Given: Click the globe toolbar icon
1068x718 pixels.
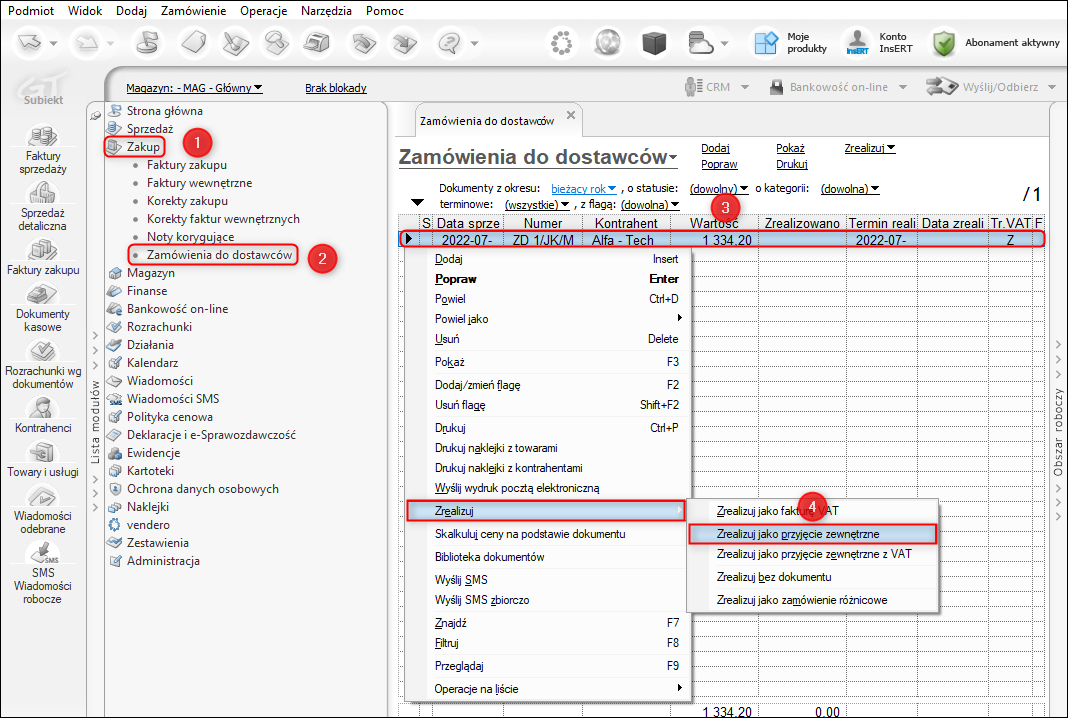Looking at the screenshot, I should (x=607, y=43).
